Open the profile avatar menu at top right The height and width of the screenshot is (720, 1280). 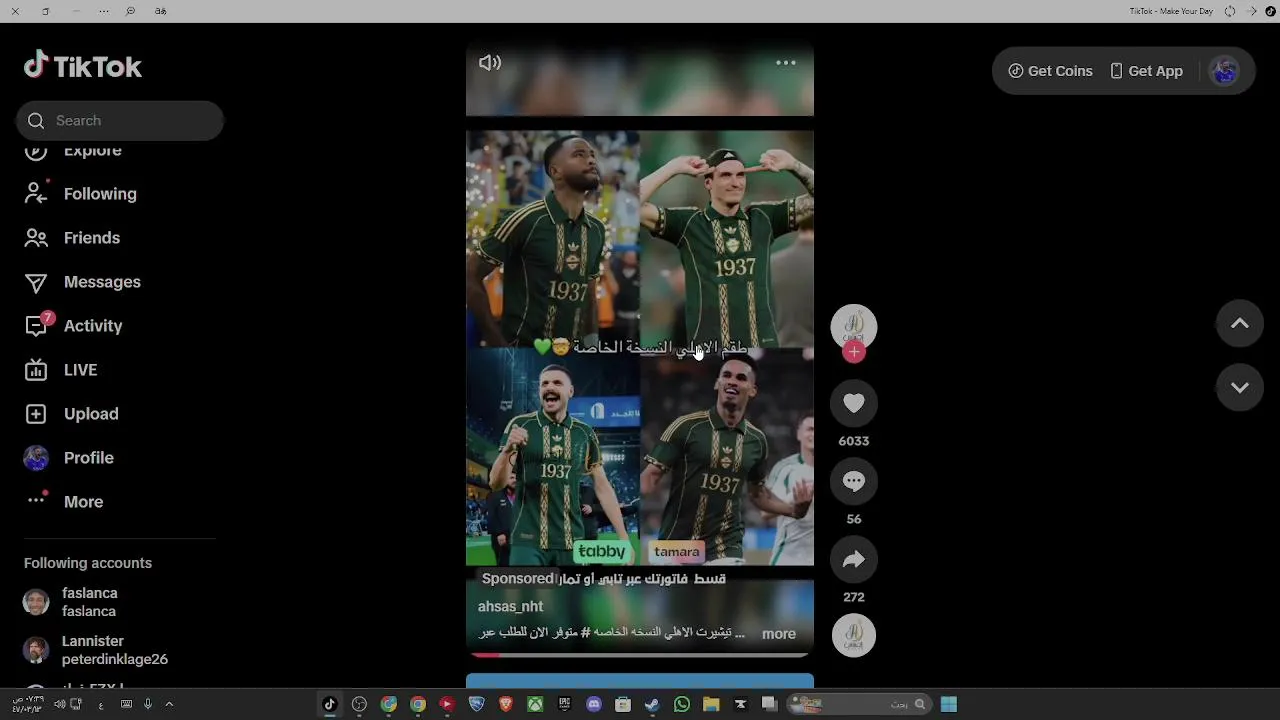tap(1224, 71)
